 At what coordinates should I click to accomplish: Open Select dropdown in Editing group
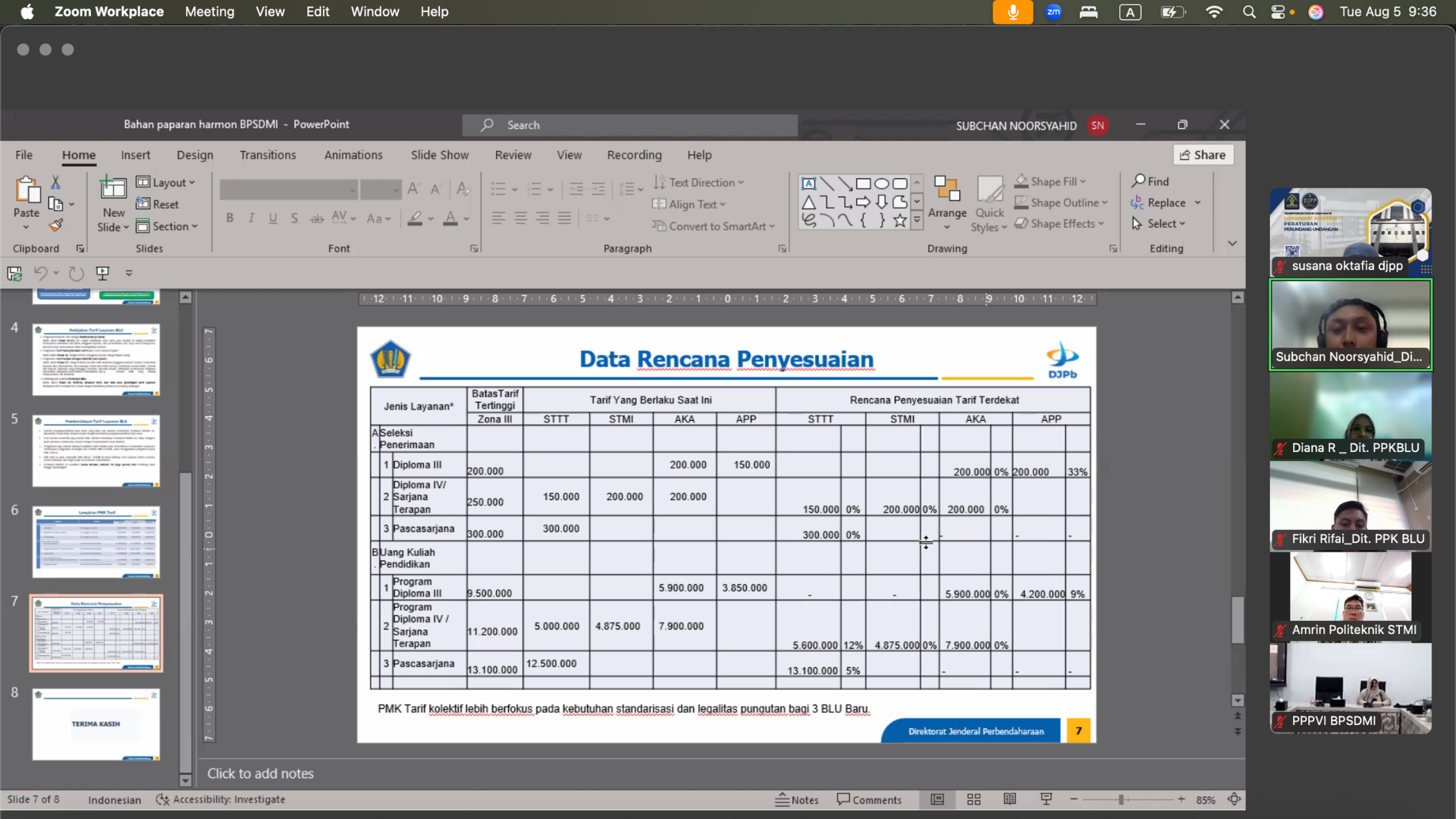1158,224
